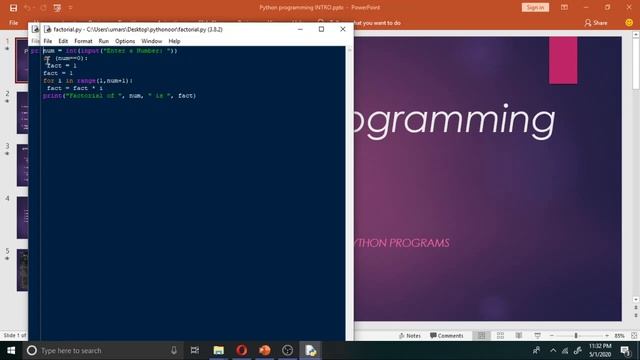Open the clock-like taskbar app icon
640x360 pixels.
point(287,351)
